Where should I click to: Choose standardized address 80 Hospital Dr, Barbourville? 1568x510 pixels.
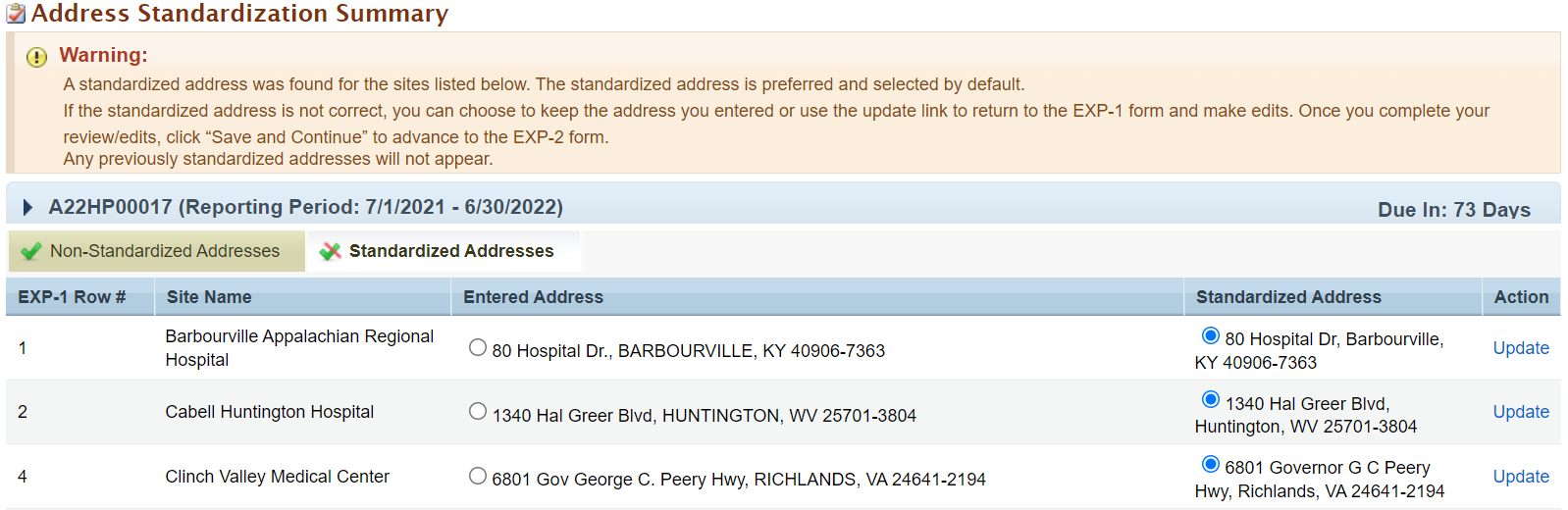point(1211,335)
